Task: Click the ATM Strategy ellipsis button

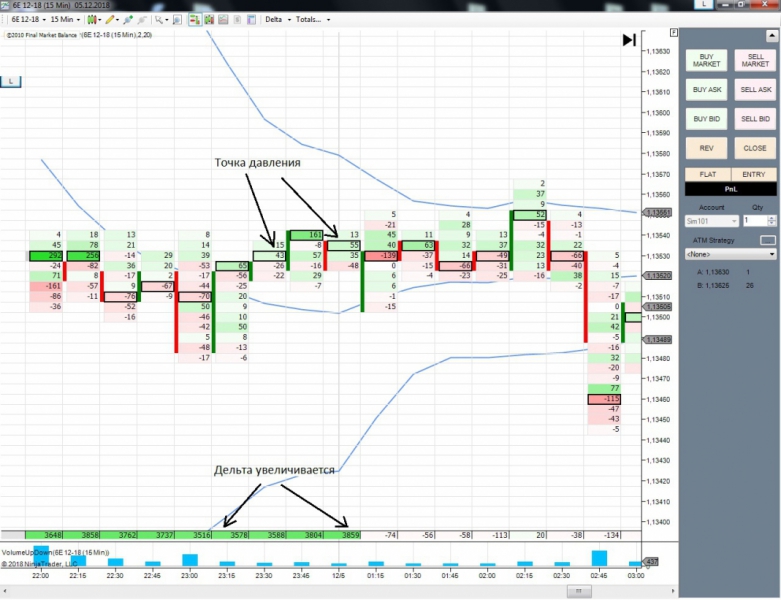Action: tap(768, 240)
